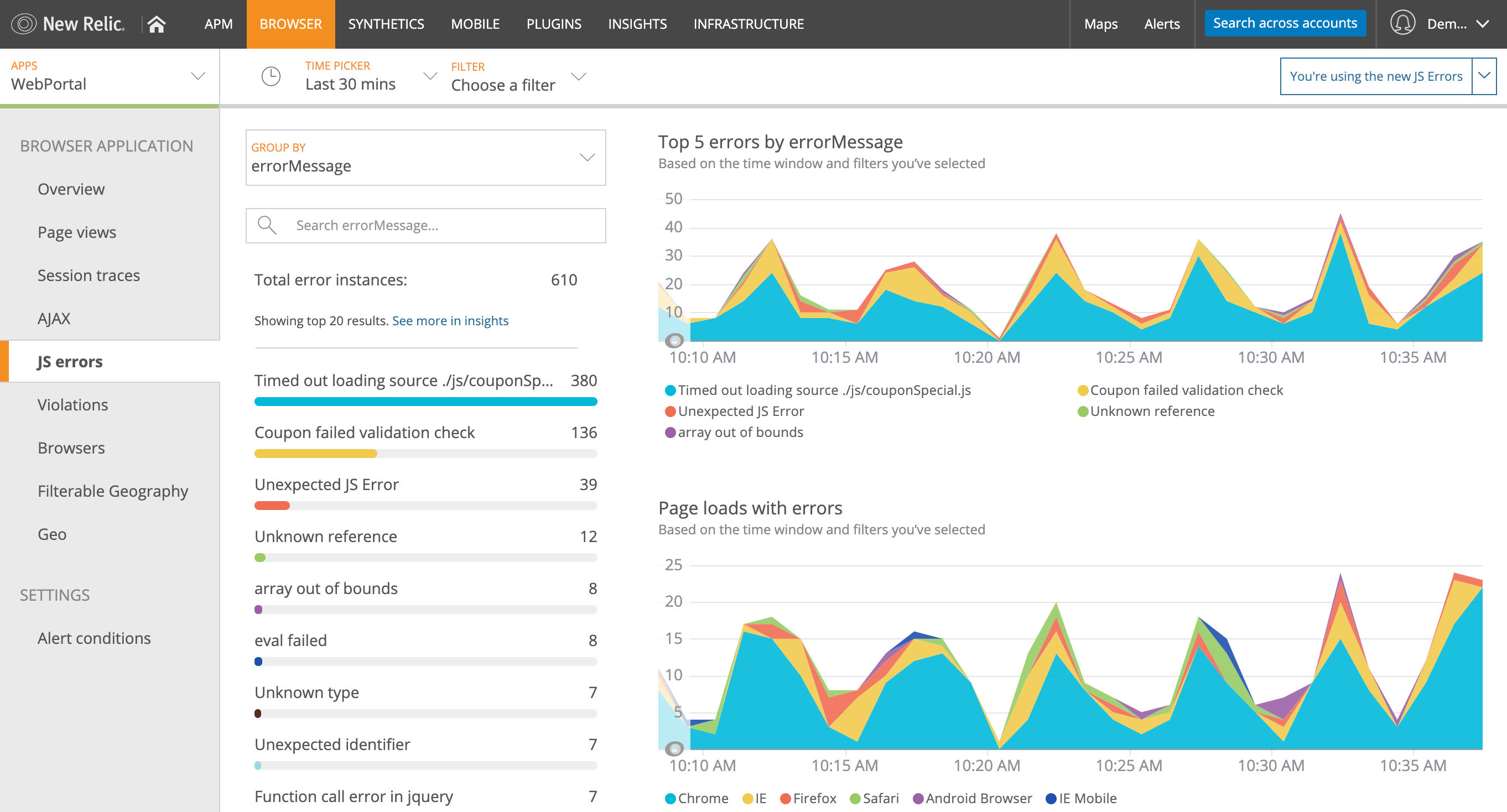Click You're using the new JS Errors button

point(1375,76)
